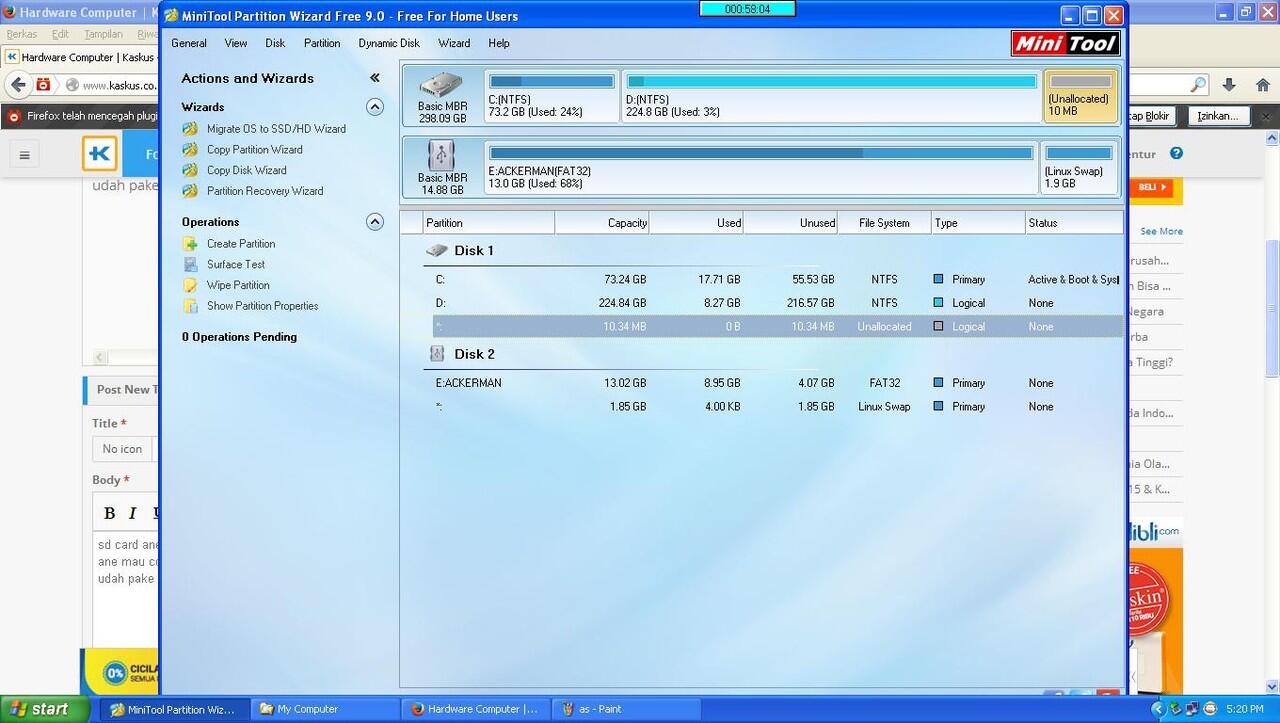The image size is (1280, 723).
Task: Switch to My Computer taskbar window
Action: pyautogui.click(x=324, y=709)
